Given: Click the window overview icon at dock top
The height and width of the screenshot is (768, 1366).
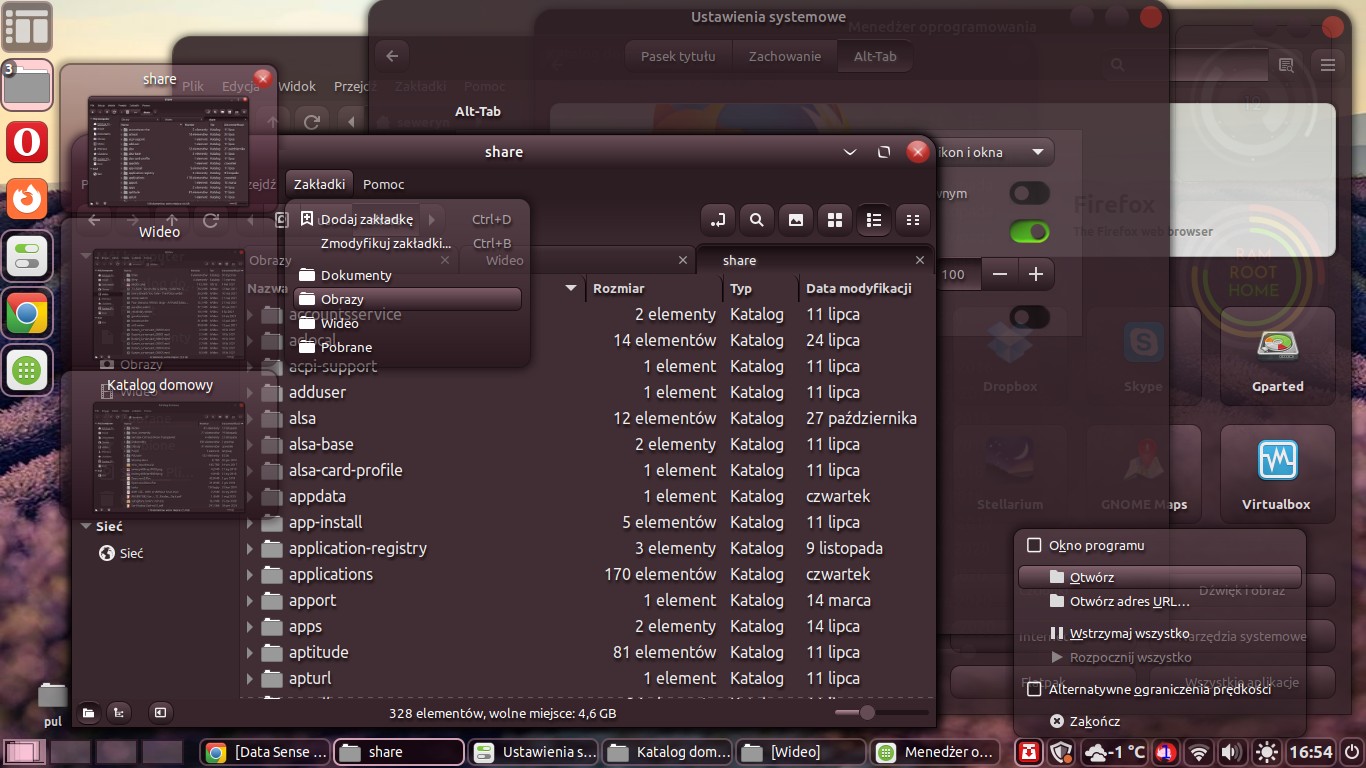Looking at the screenshot, I should coord(27,27).
